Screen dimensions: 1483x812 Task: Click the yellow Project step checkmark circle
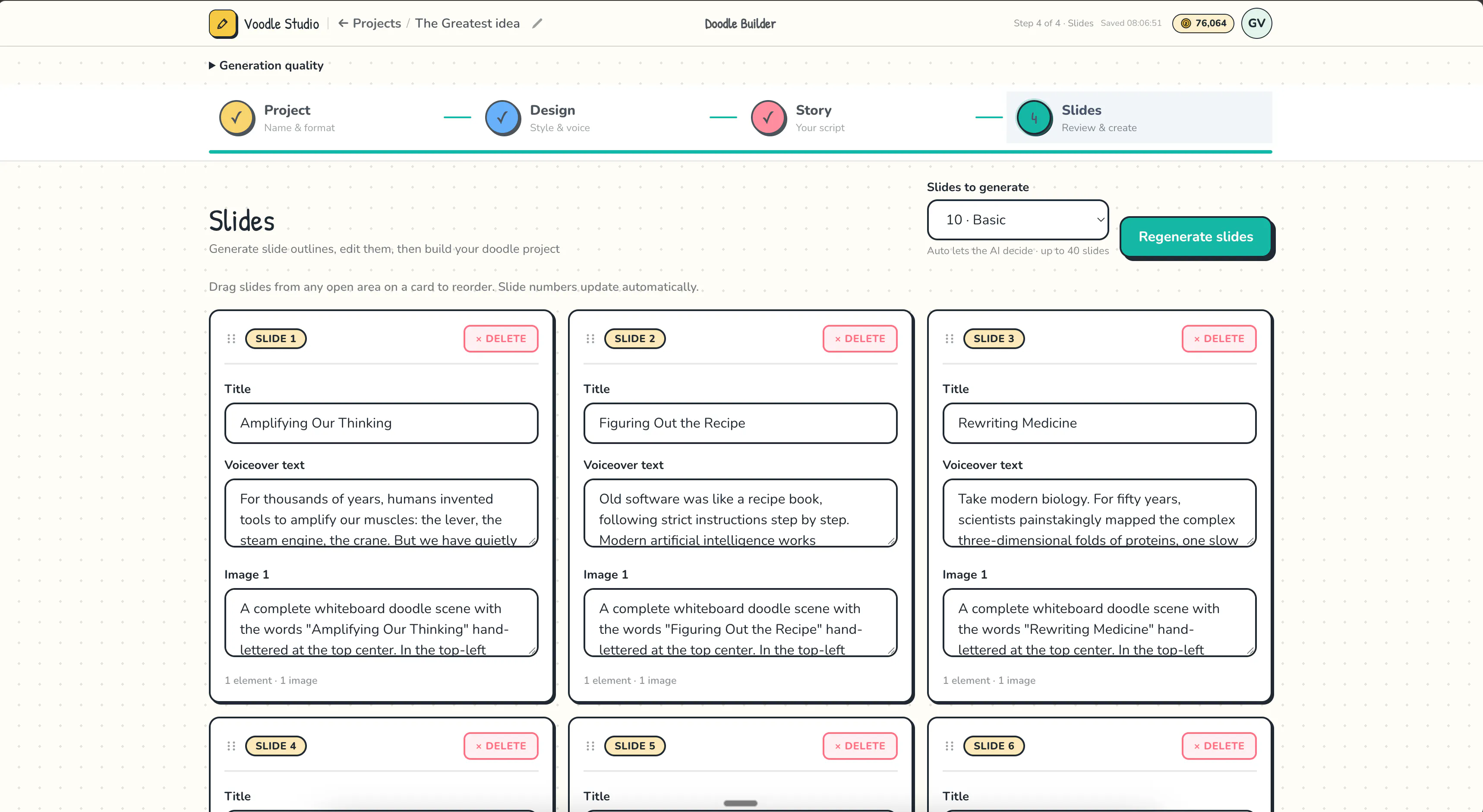(237, 118)
